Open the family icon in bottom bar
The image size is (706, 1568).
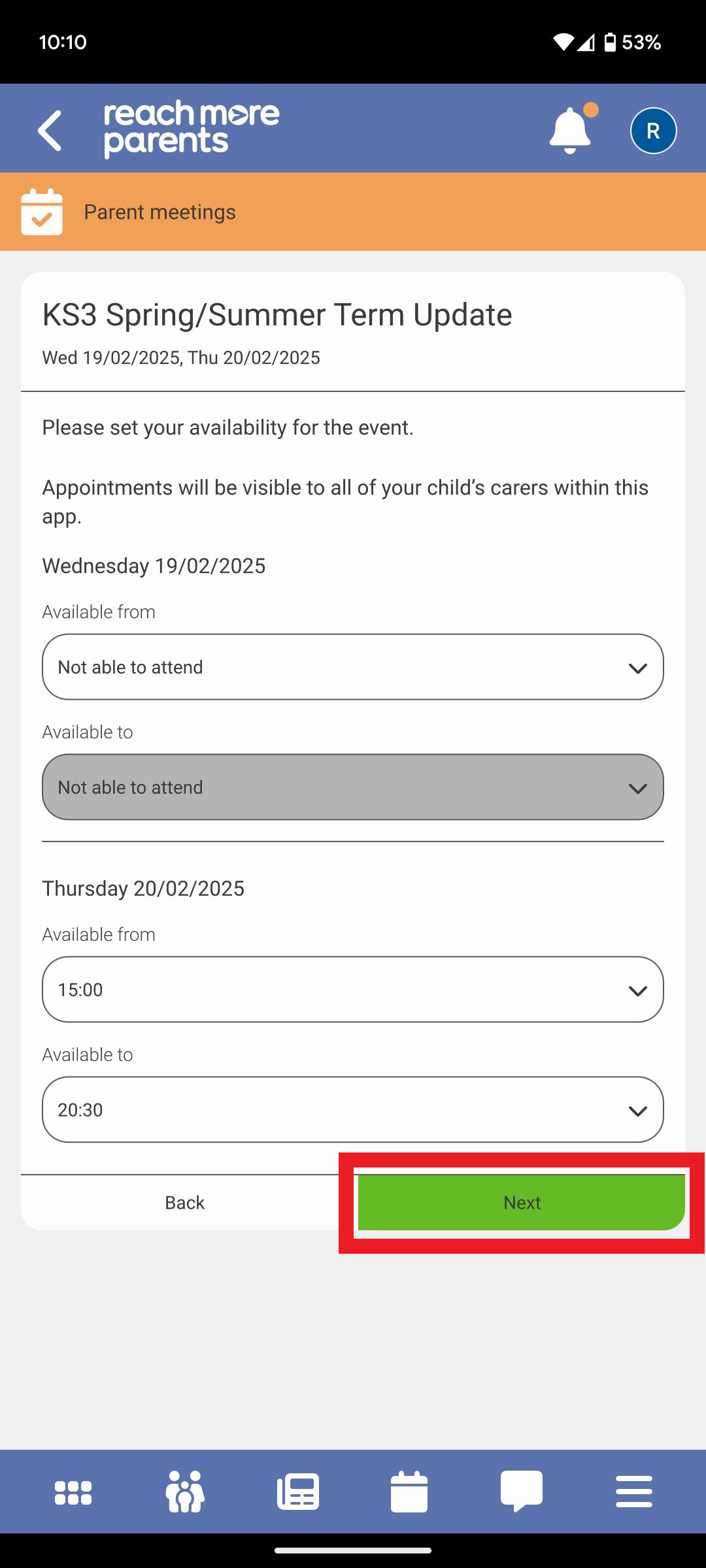[186, 1492]
